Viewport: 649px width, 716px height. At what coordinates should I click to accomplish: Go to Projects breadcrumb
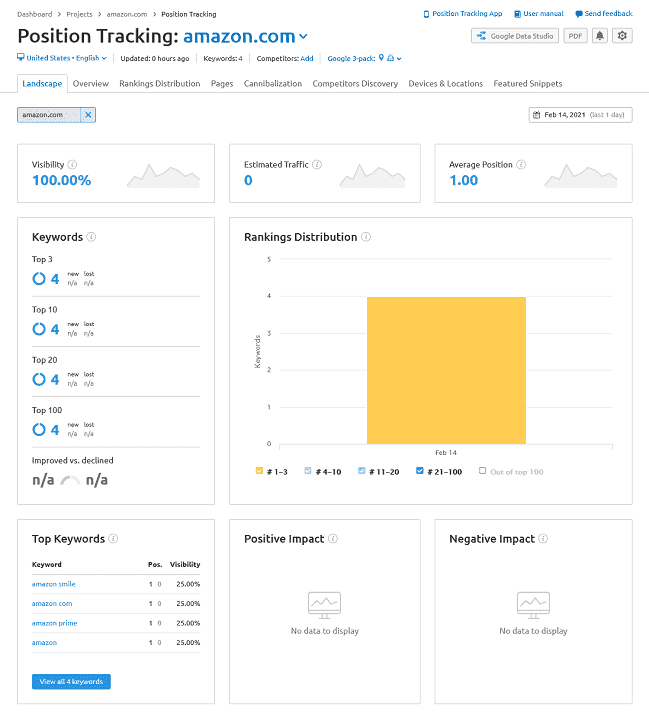tap(79, 14)
